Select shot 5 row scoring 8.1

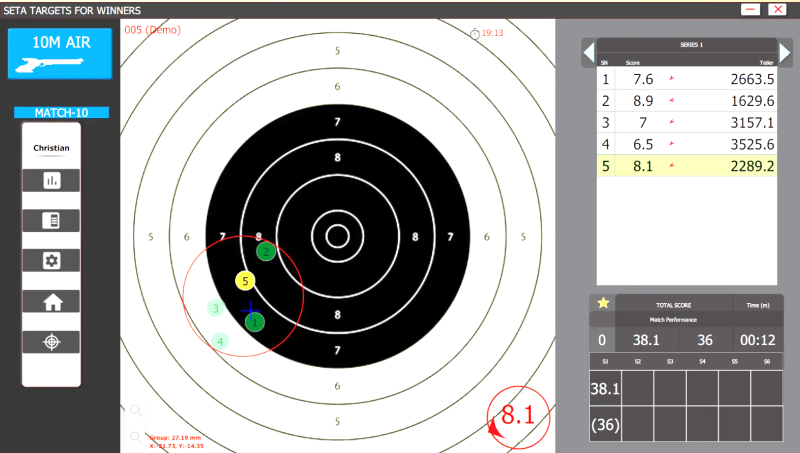(x=687, y=167)
